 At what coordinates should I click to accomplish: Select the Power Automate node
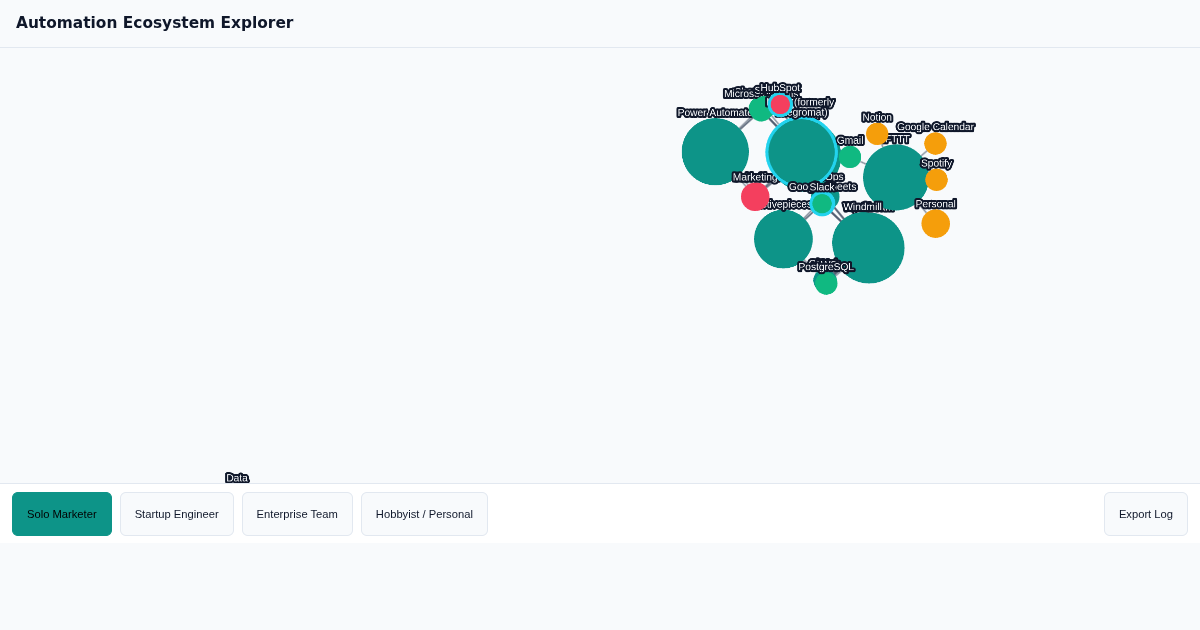click(715, 152)
